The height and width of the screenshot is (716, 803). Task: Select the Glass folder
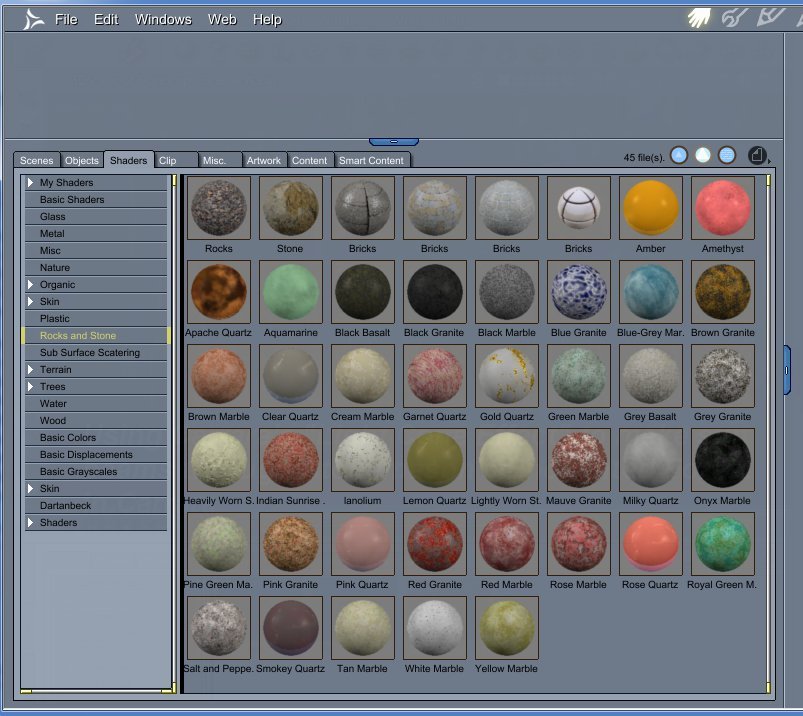[x=96, y=216]
